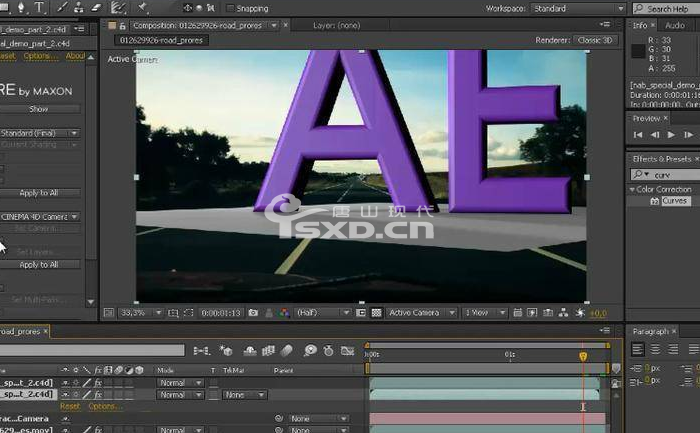Toggle Brainstorm icon in timeline

[310, 351]
